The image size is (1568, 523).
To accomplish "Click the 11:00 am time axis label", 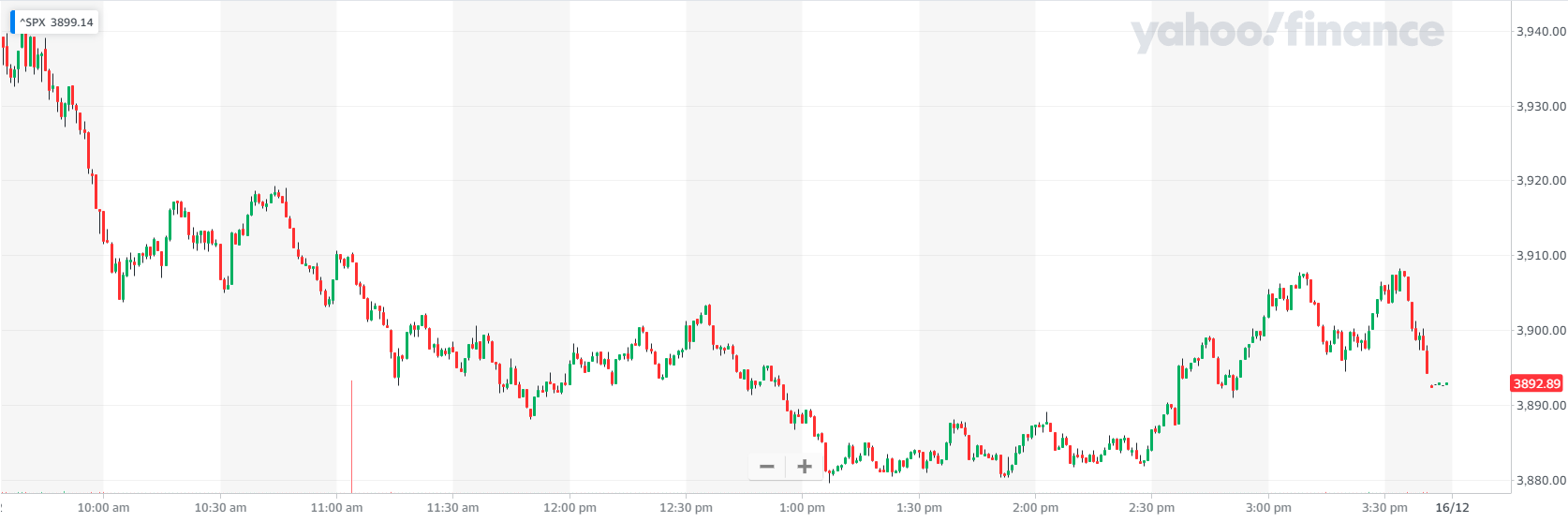I will click(336, 508).
